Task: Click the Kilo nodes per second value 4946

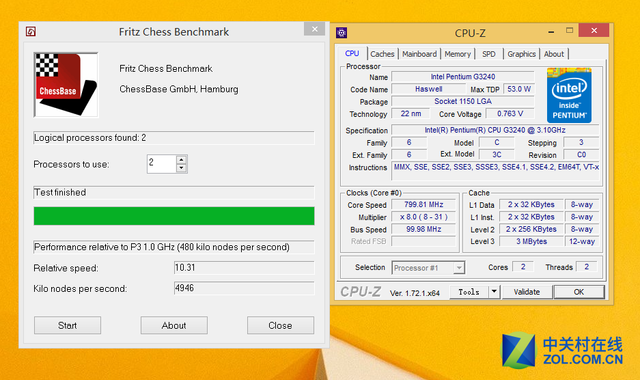Action: point(244,288)
